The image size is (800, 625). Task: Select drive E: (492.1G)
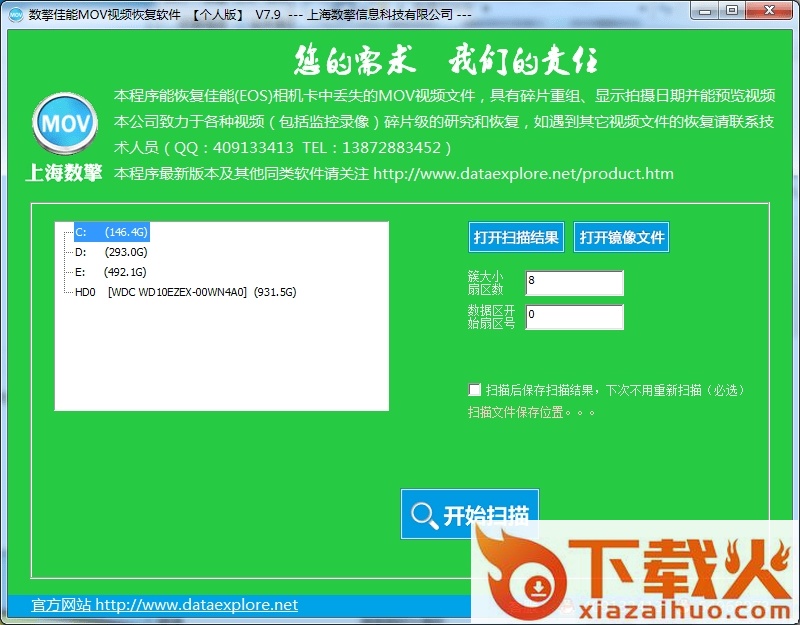(x=111, y=272)
